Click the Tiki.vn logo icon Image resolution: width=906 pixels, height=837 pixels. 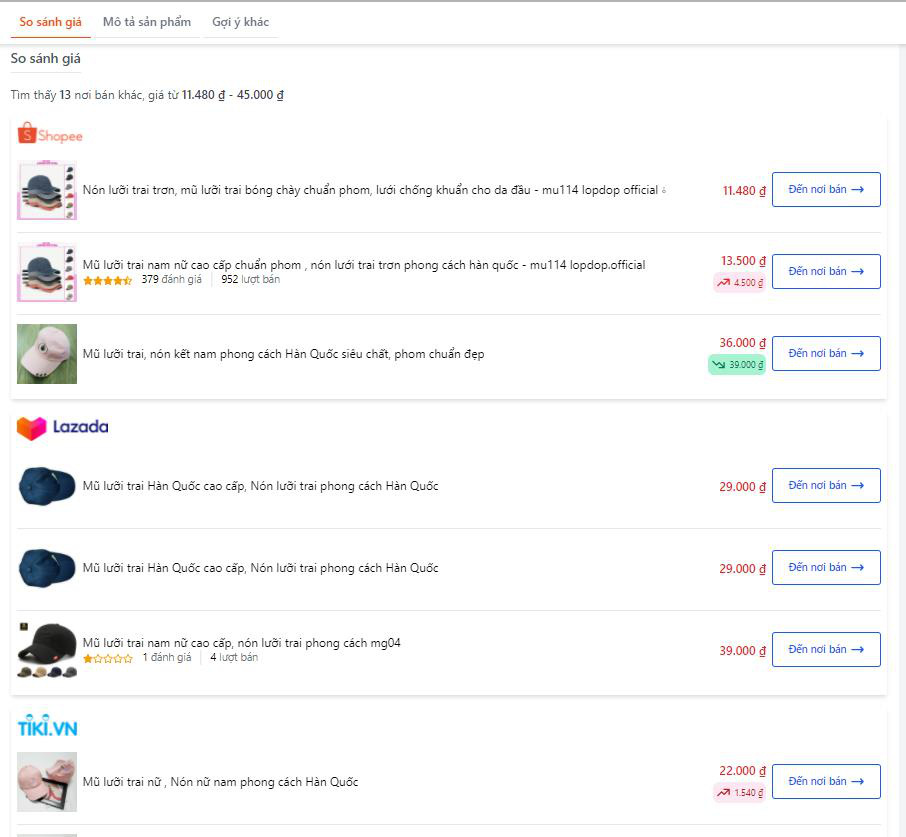point(47,727)
